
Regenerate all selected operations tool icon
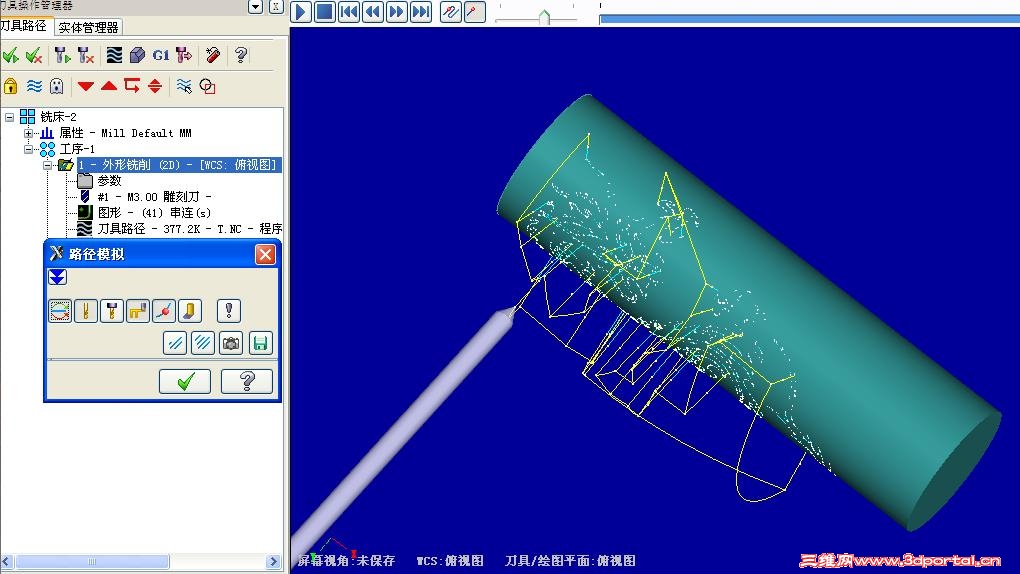pyautogui.click(x=62, y=55)
